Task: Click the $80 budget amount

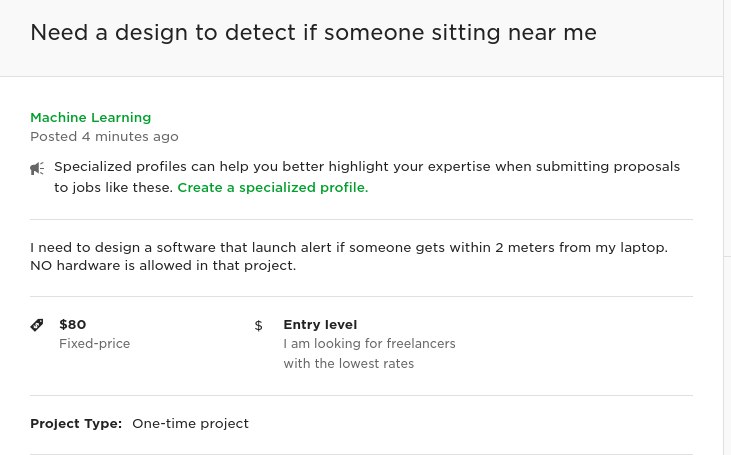Action: (x=73, y=324)
